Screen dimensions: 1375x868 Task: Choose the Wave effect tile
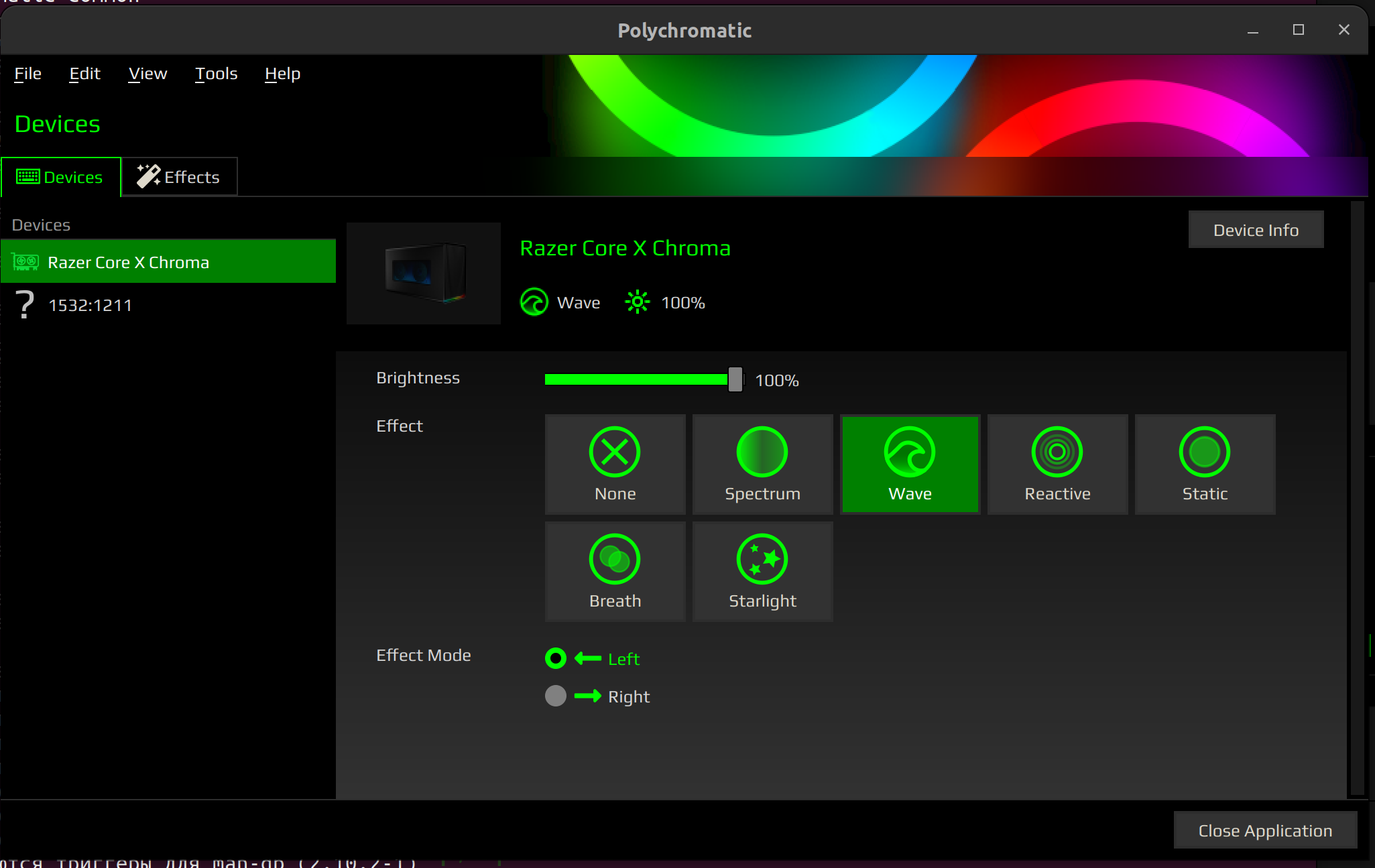910,464
